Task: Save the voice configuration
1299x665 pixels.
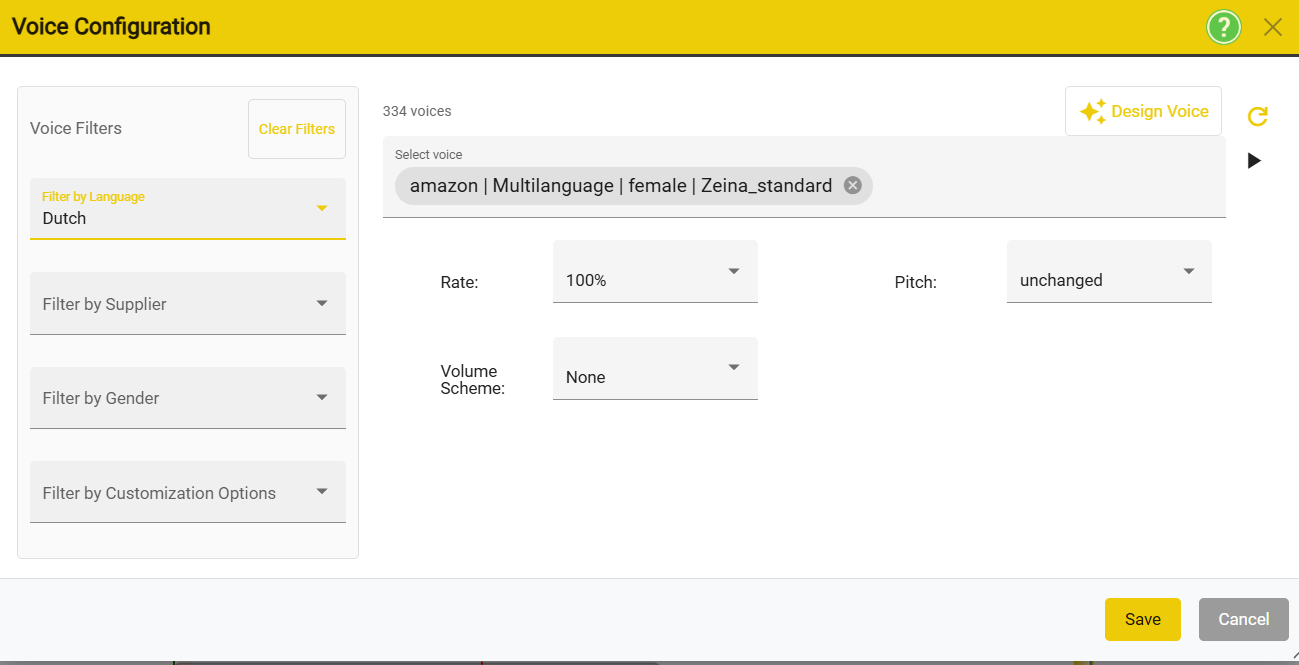Action: (x=1143, y=619)
